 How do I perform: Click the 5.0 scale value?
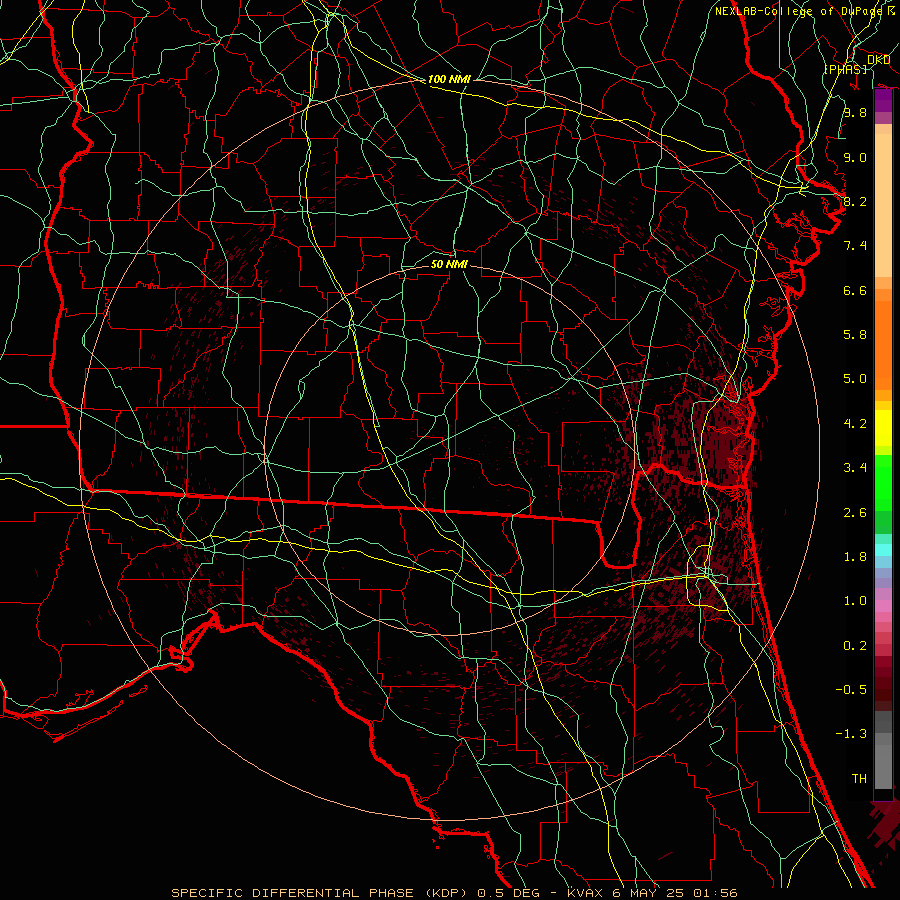[855, 379]
